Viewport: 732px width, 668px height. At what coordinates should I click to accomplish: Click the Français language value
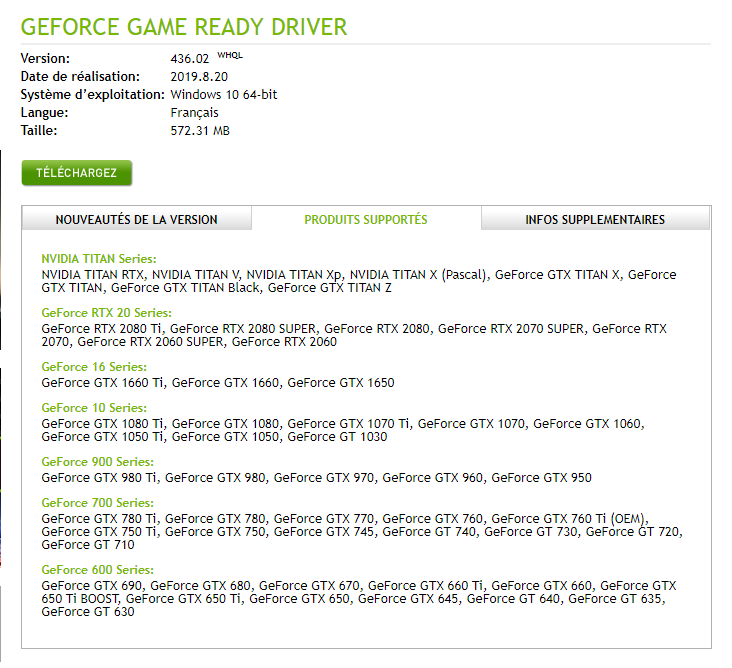coord(194,113)
